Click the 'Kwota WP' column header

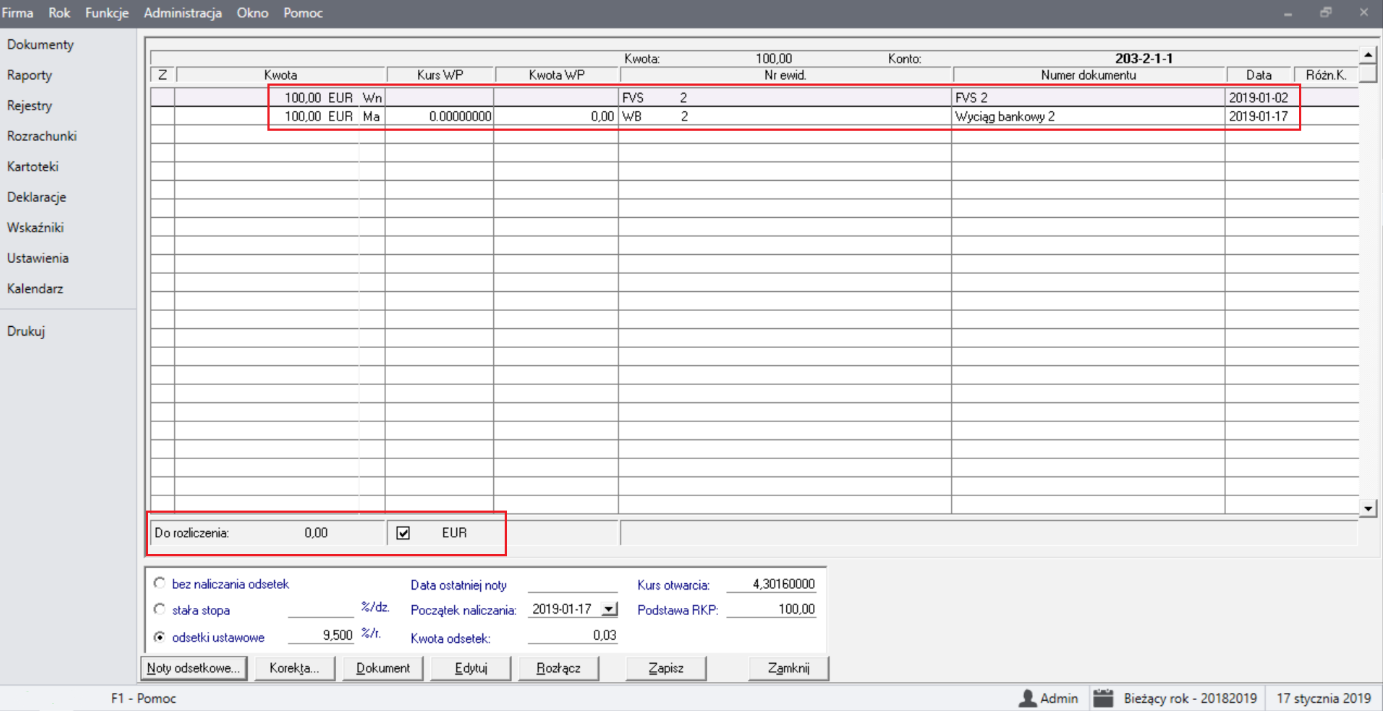point(557,75)
